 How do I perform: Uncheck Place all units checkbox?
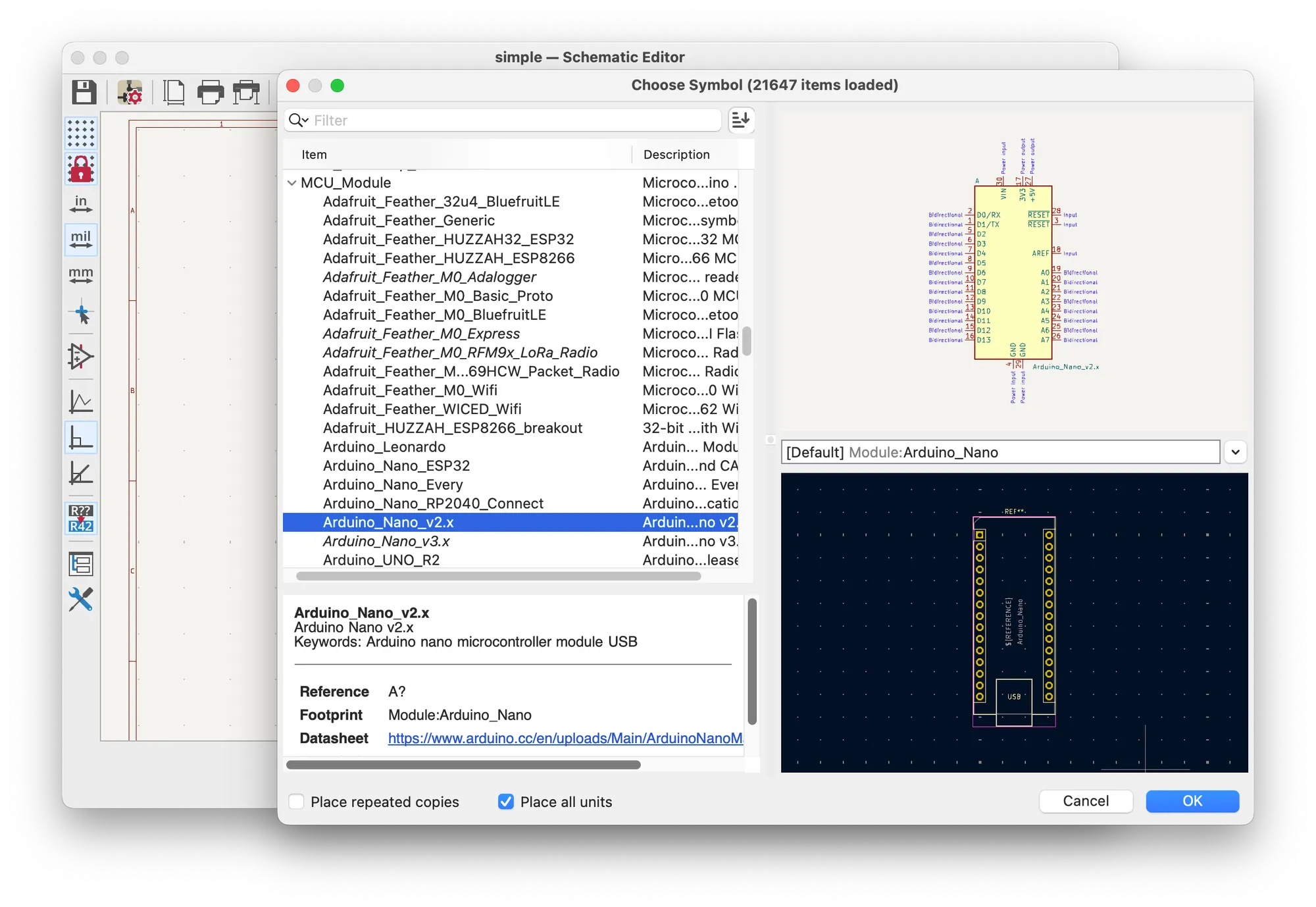(505, 802)
